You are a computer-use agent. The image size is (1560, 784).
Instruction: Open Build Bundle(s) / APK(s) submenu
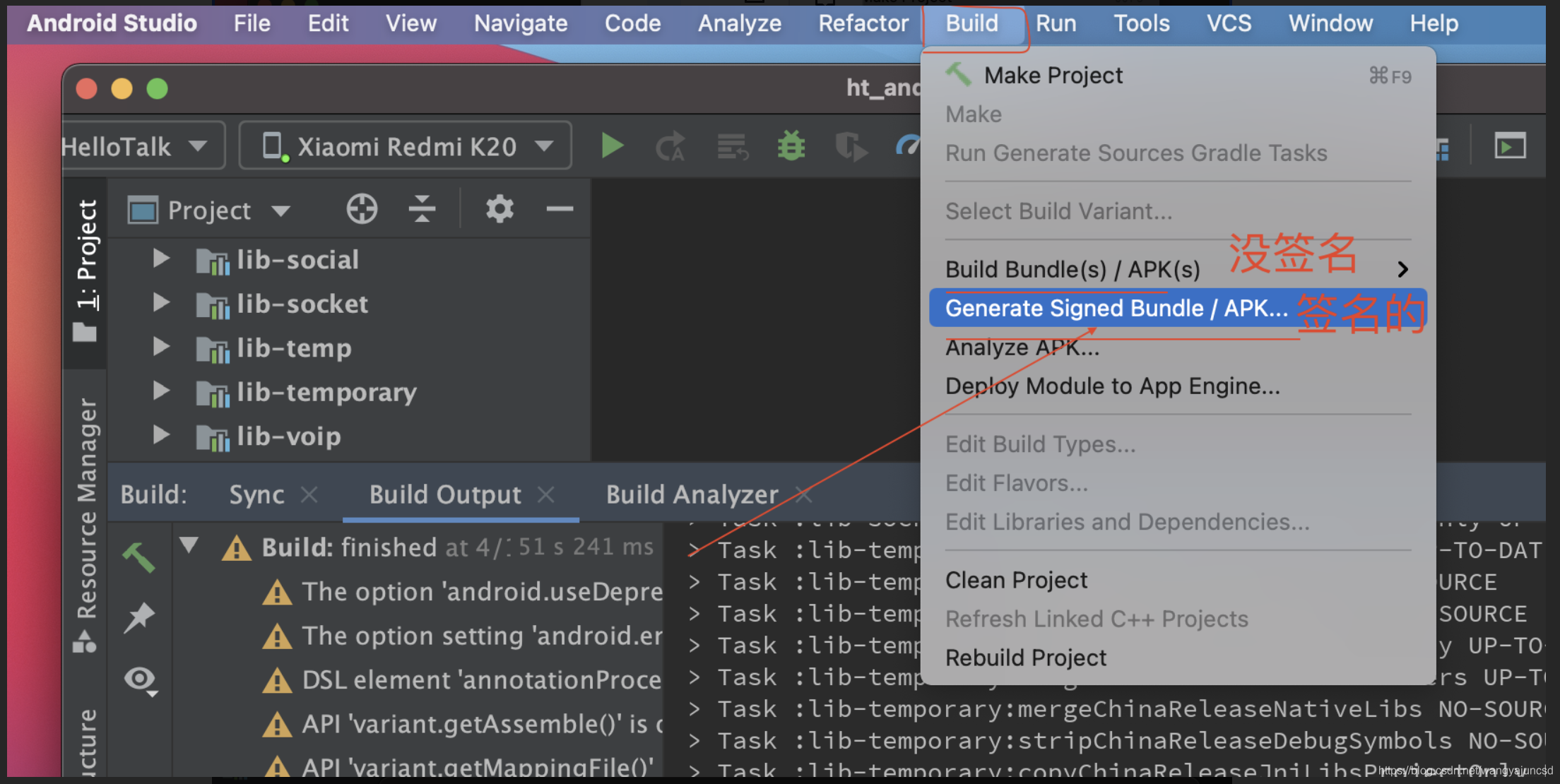(x=1178, y=269)
